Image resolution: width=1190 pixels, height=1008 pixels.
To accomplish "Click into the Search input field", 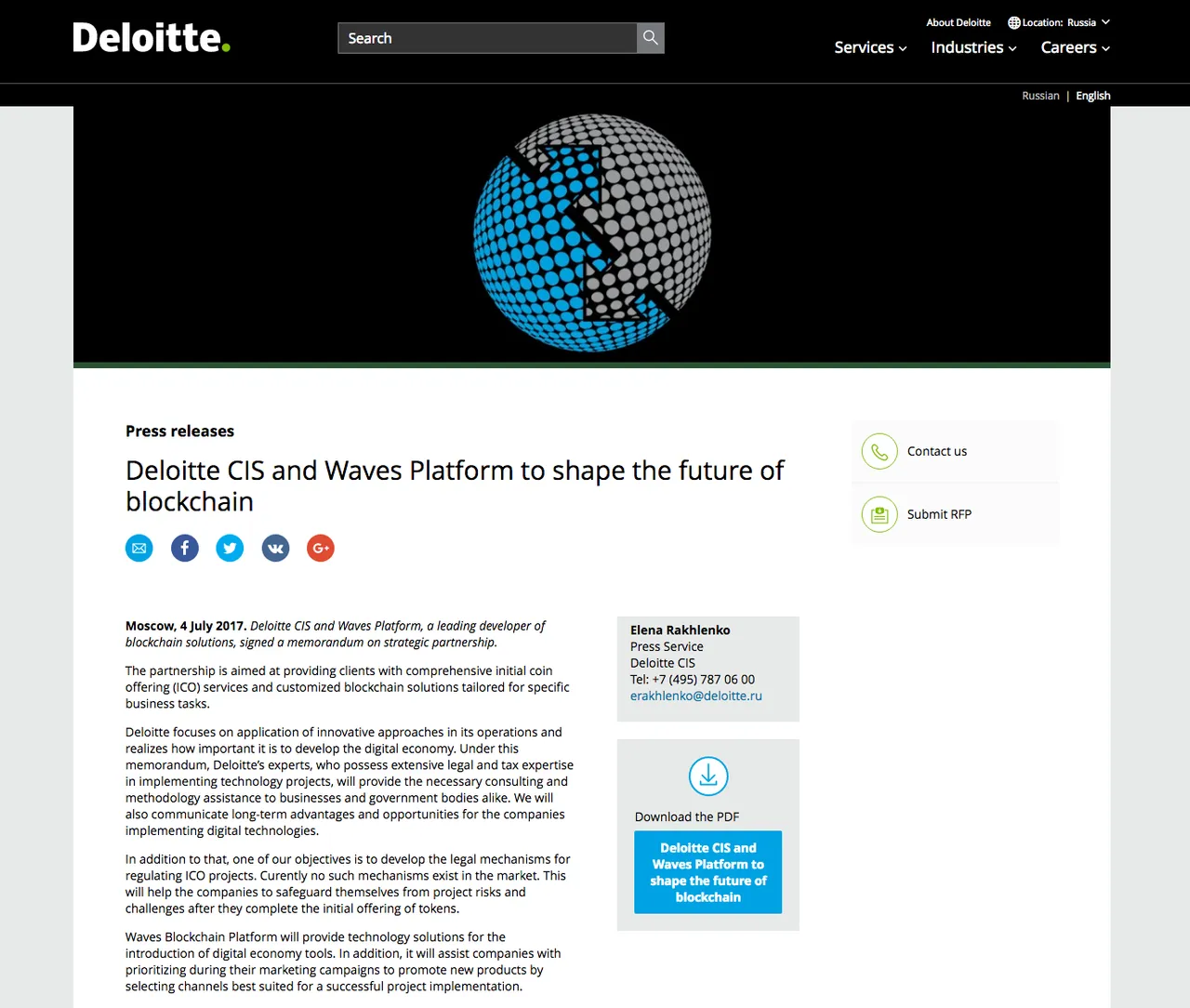I will pyautogui.click(x=488, y=38).
